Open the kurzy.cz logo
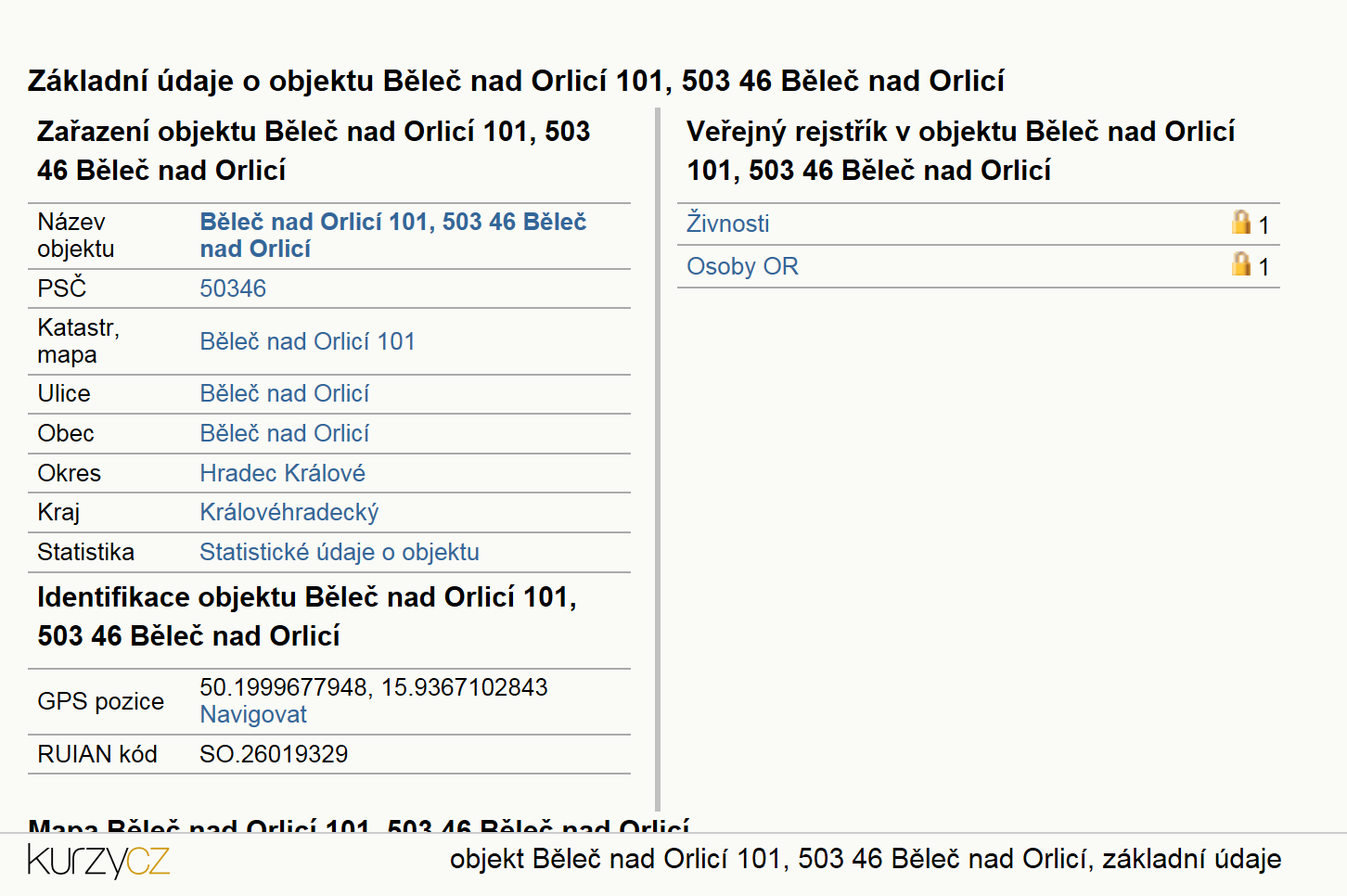The width and height of the screenshot is (1347, 896). (x=98, y=861)
